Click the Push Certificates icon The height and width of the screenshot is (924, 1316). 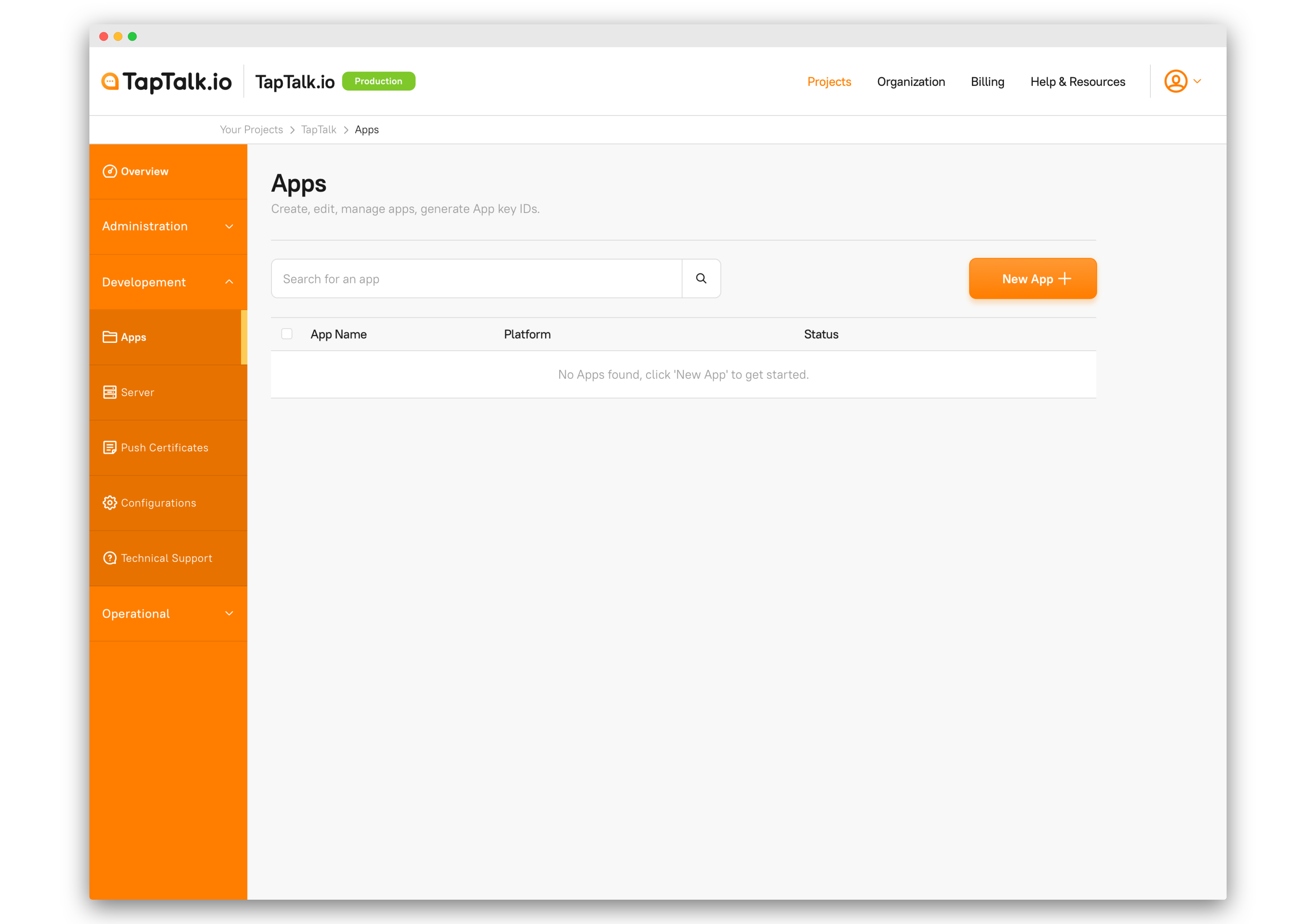pyautogui.click(x=109, y=448)
